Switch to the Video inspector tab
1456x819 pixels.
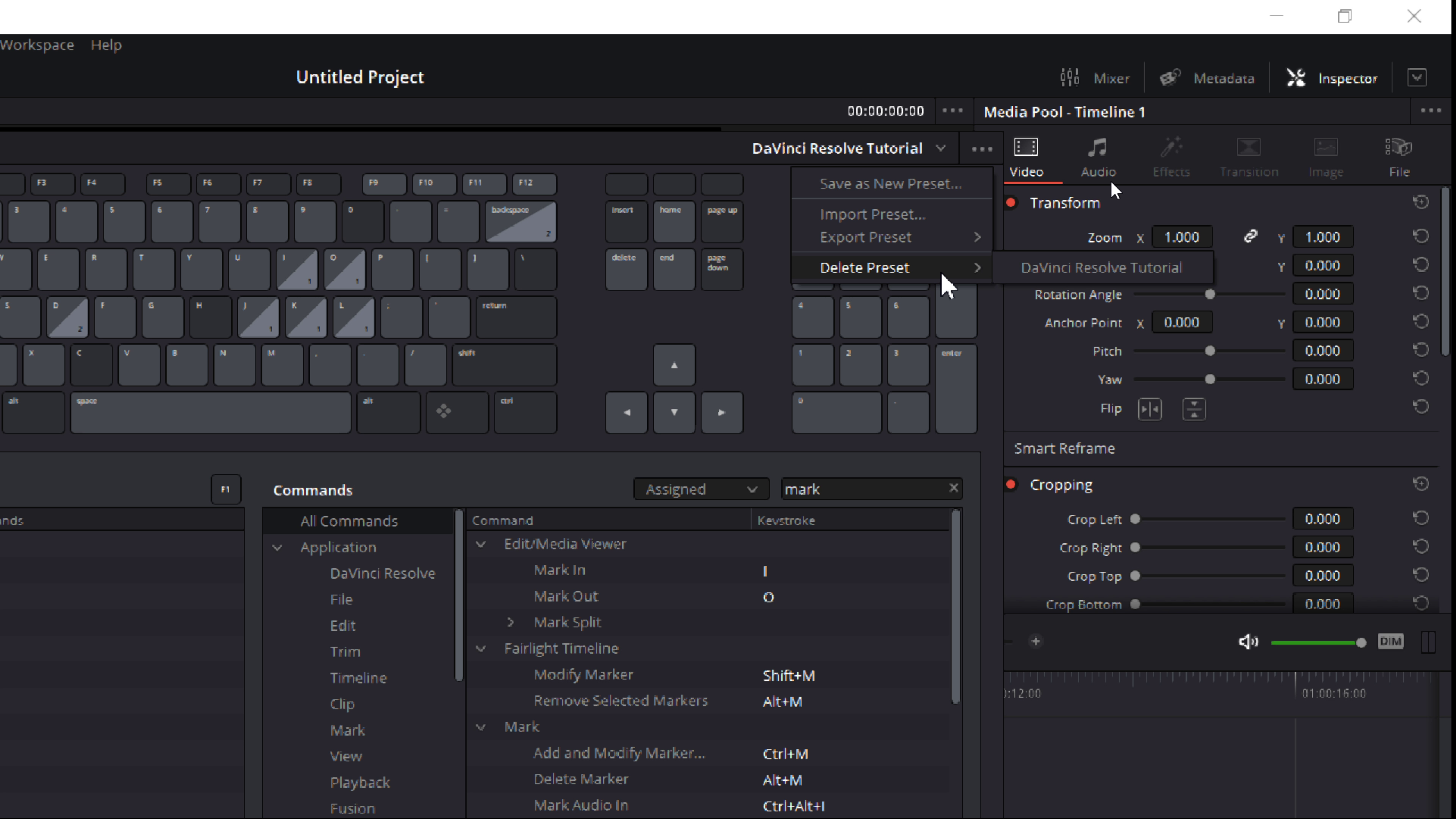point(1026,158)
